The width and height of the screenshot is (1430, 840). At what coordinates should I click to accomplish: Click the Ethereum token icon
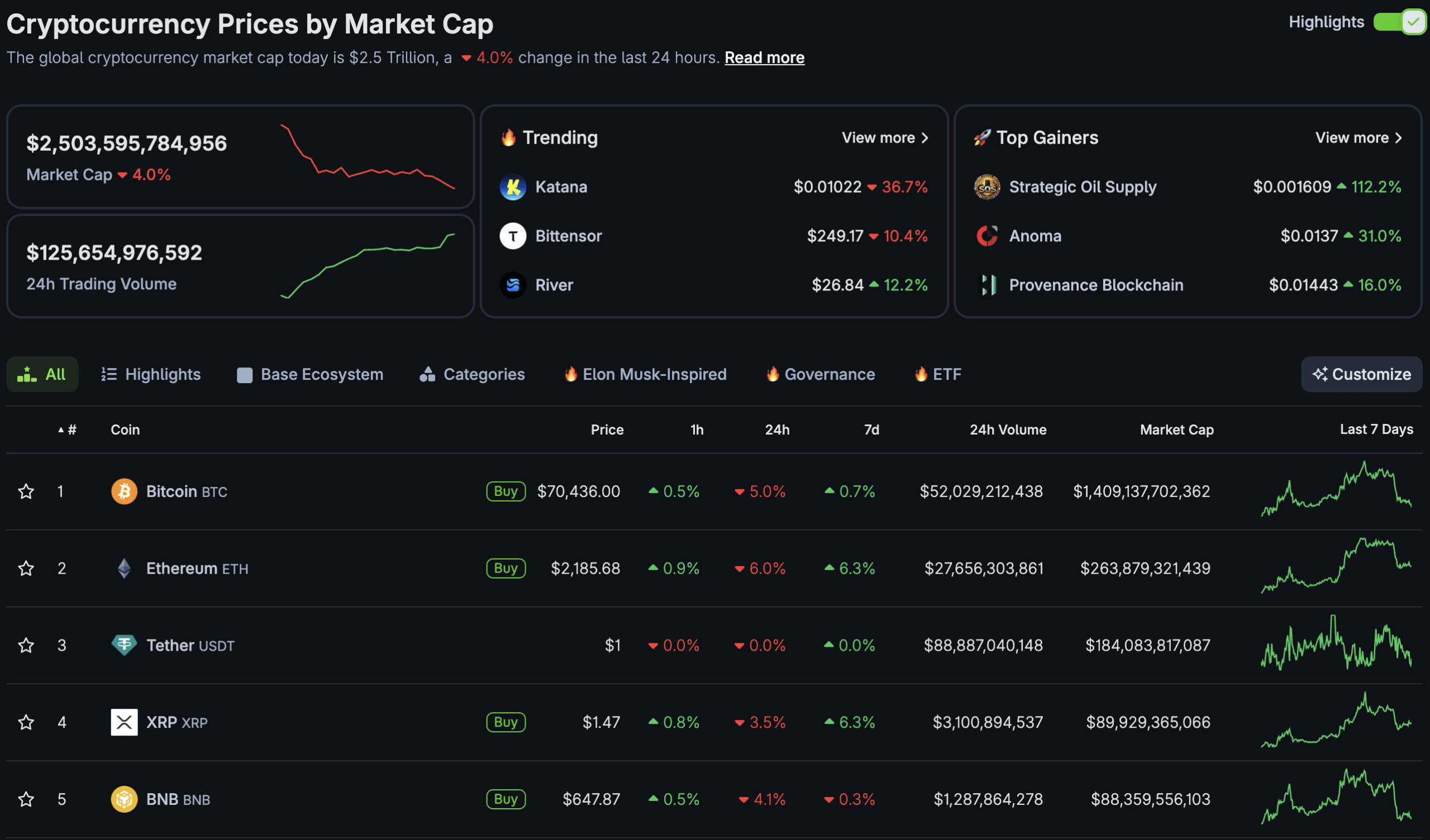pos(124,568)
